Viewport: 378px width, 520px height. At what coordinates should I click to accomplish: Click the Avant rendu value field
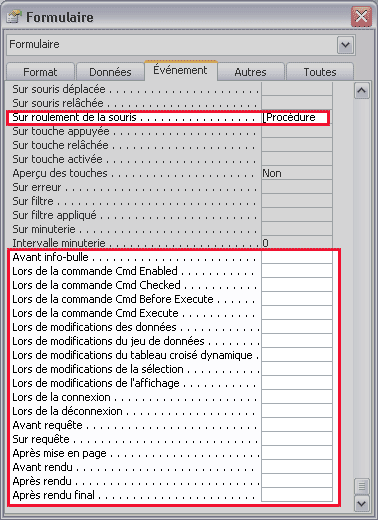297,467
